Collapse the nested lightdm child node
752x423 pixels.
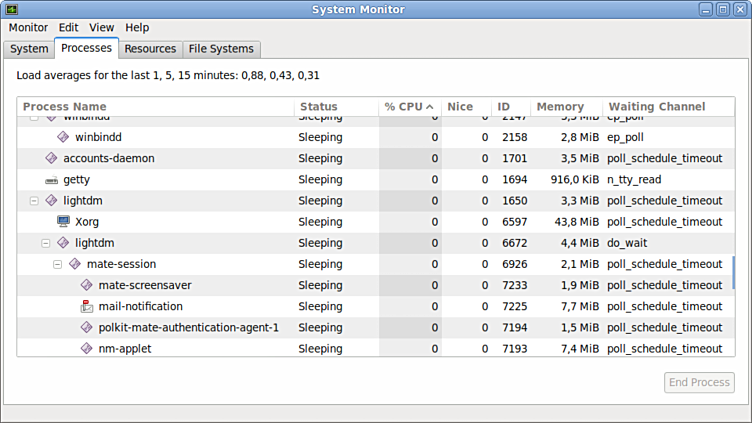click(46, 243)
